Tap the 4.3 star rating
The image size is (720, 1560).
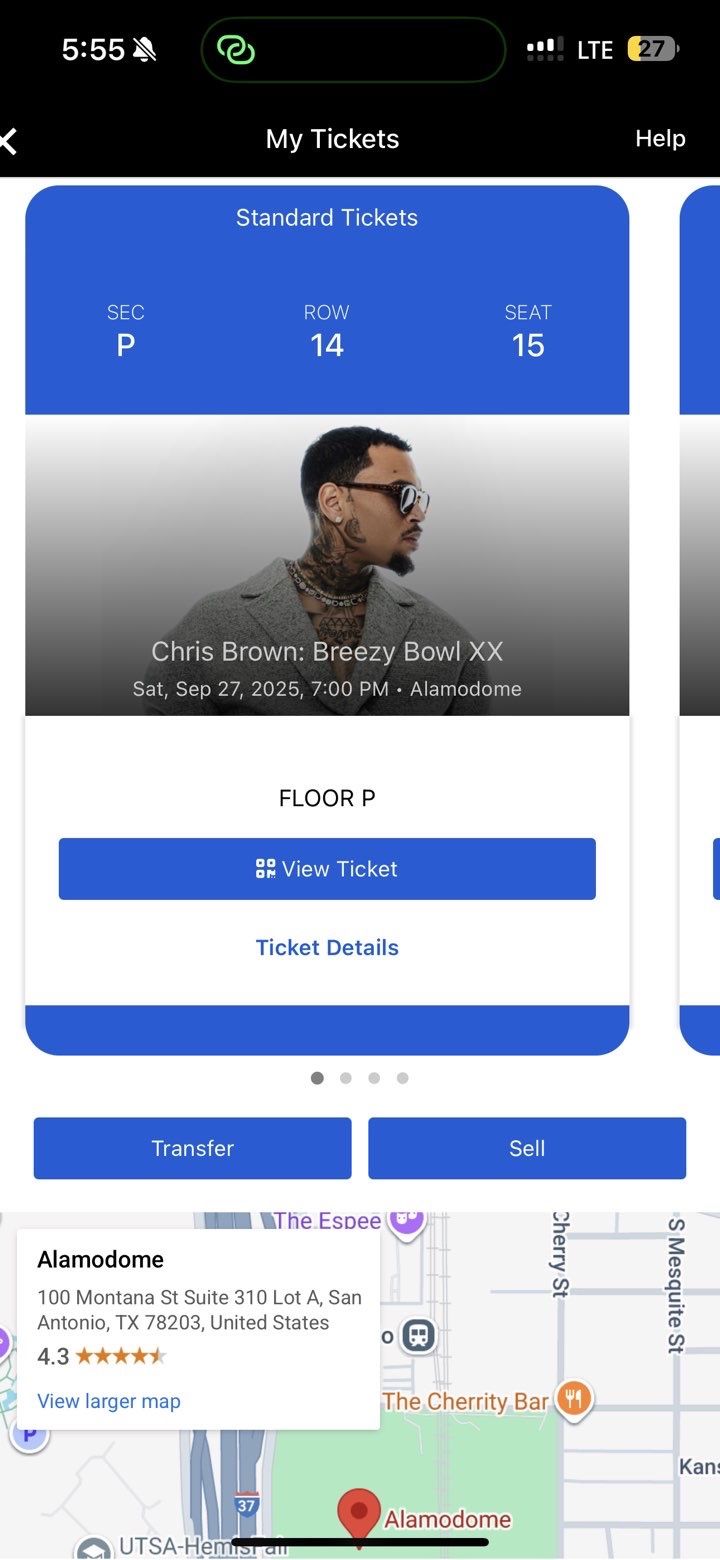tap(100, 1356)
